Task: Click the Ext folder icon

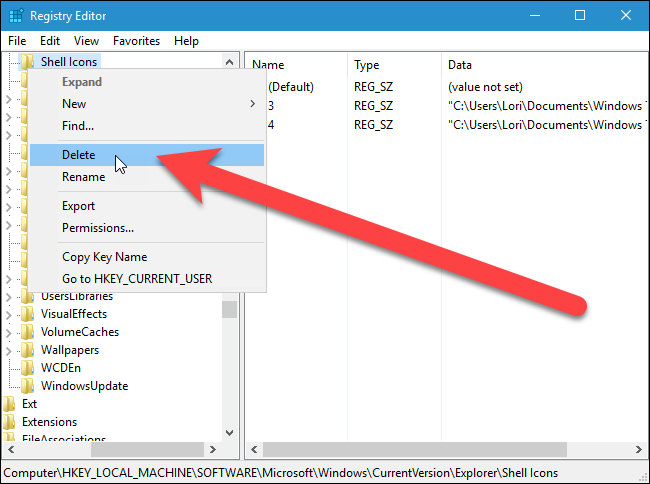Action: pyautogui.click(x=9, y=404)
